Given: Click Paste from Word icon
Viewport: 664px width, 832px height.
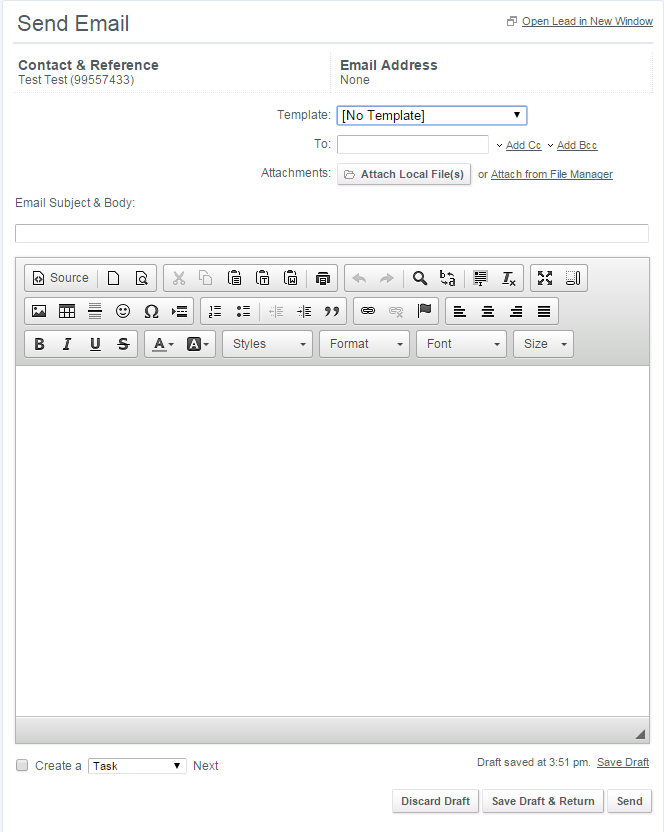Looking at the screenshot, I should (290, 278).
